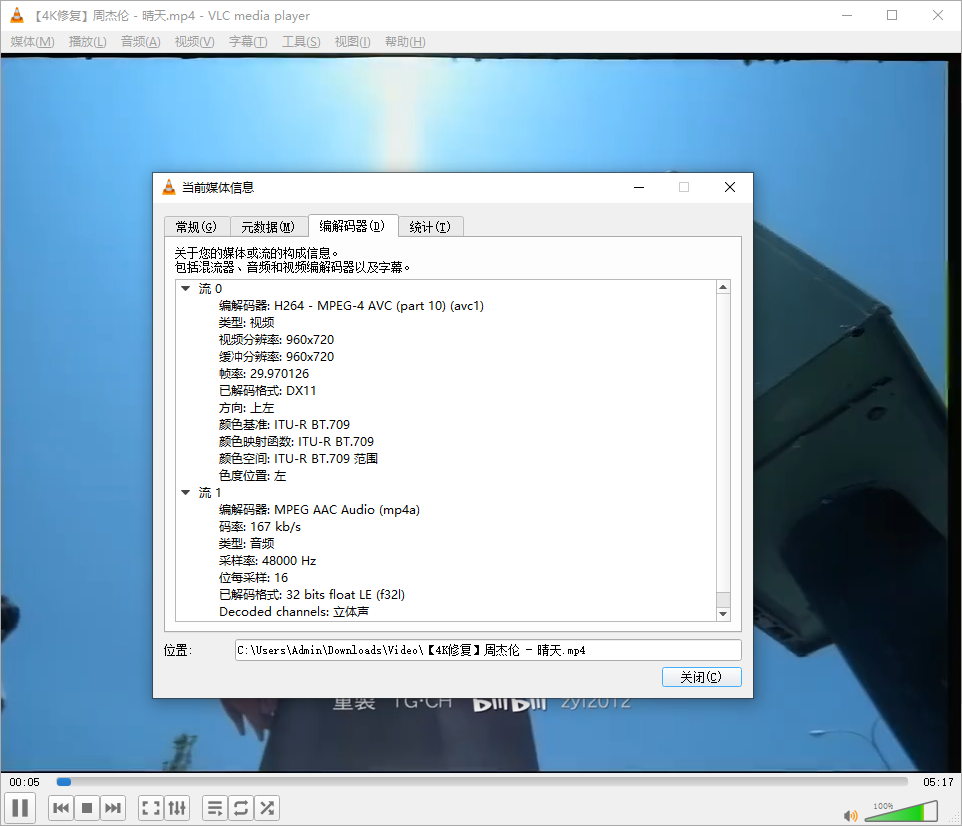Switch to the 统计(T) tab
Viewport: 962px width, 826px height.
point(430,227)
